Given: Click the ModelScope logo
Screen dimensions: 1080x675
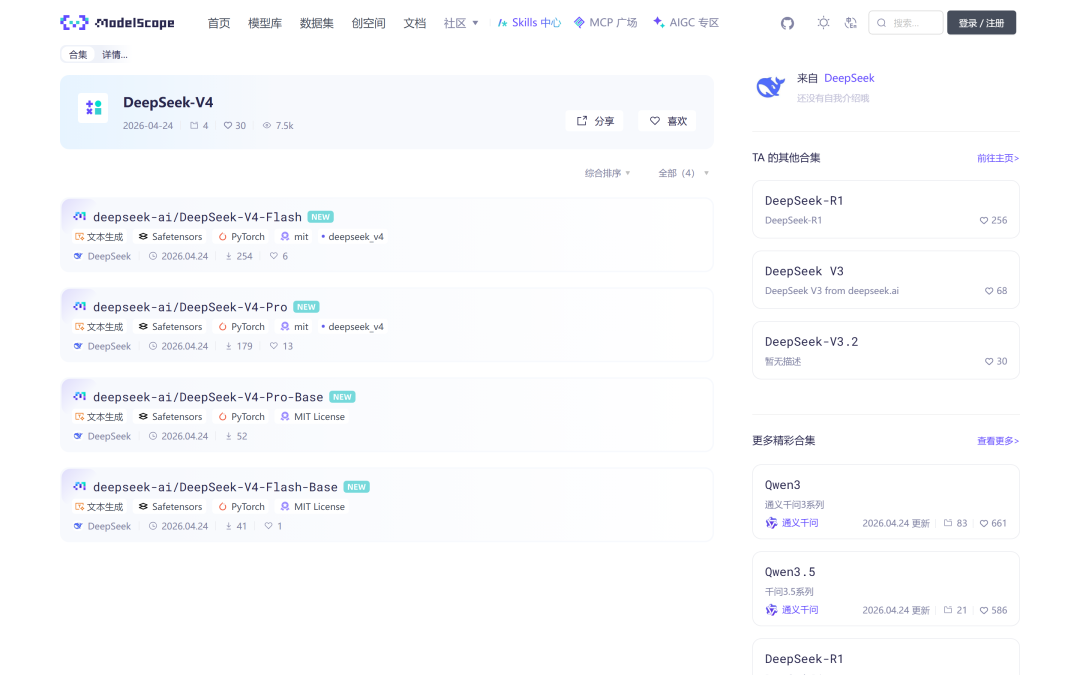Looking at the screenshot, I should 117,23.
